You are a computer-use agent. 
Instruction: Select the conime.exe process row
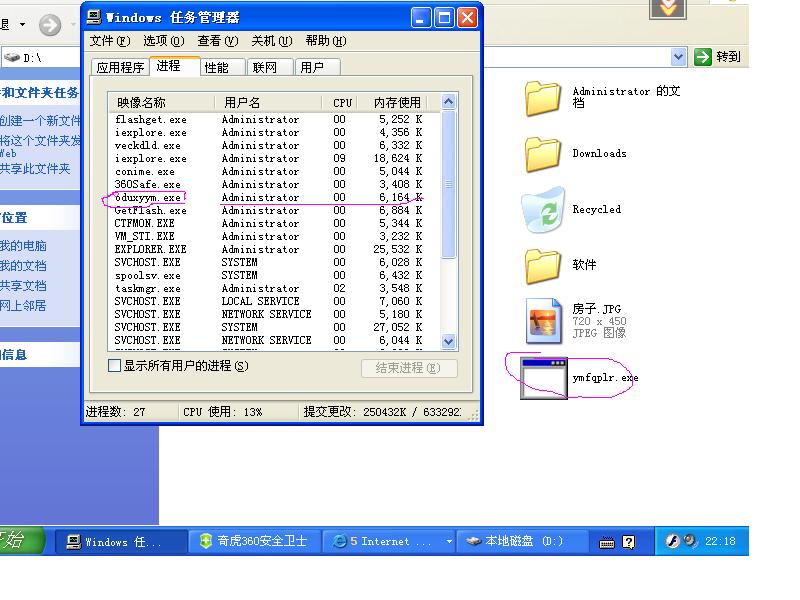click(274, 171)
